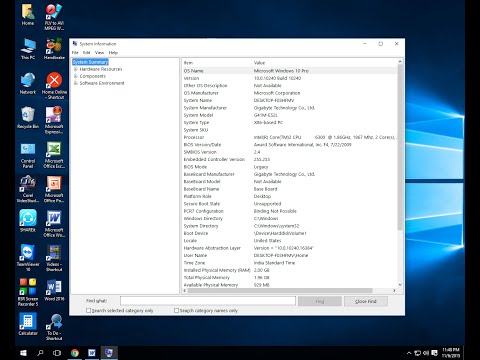Launch the Microsoft Office Excel shortcut

coord(54,155)
